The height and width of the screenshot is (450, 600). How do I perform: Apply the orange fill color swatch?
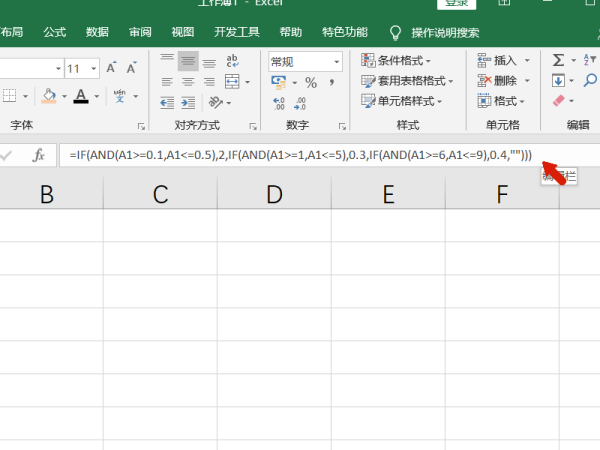point(49,97)
